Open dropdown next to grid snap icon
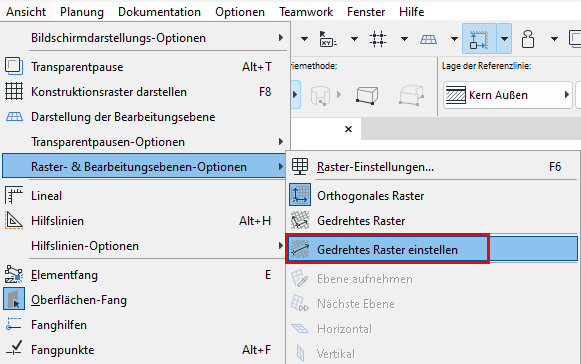Viewport: 581px width, 364px height. [404, 39]
